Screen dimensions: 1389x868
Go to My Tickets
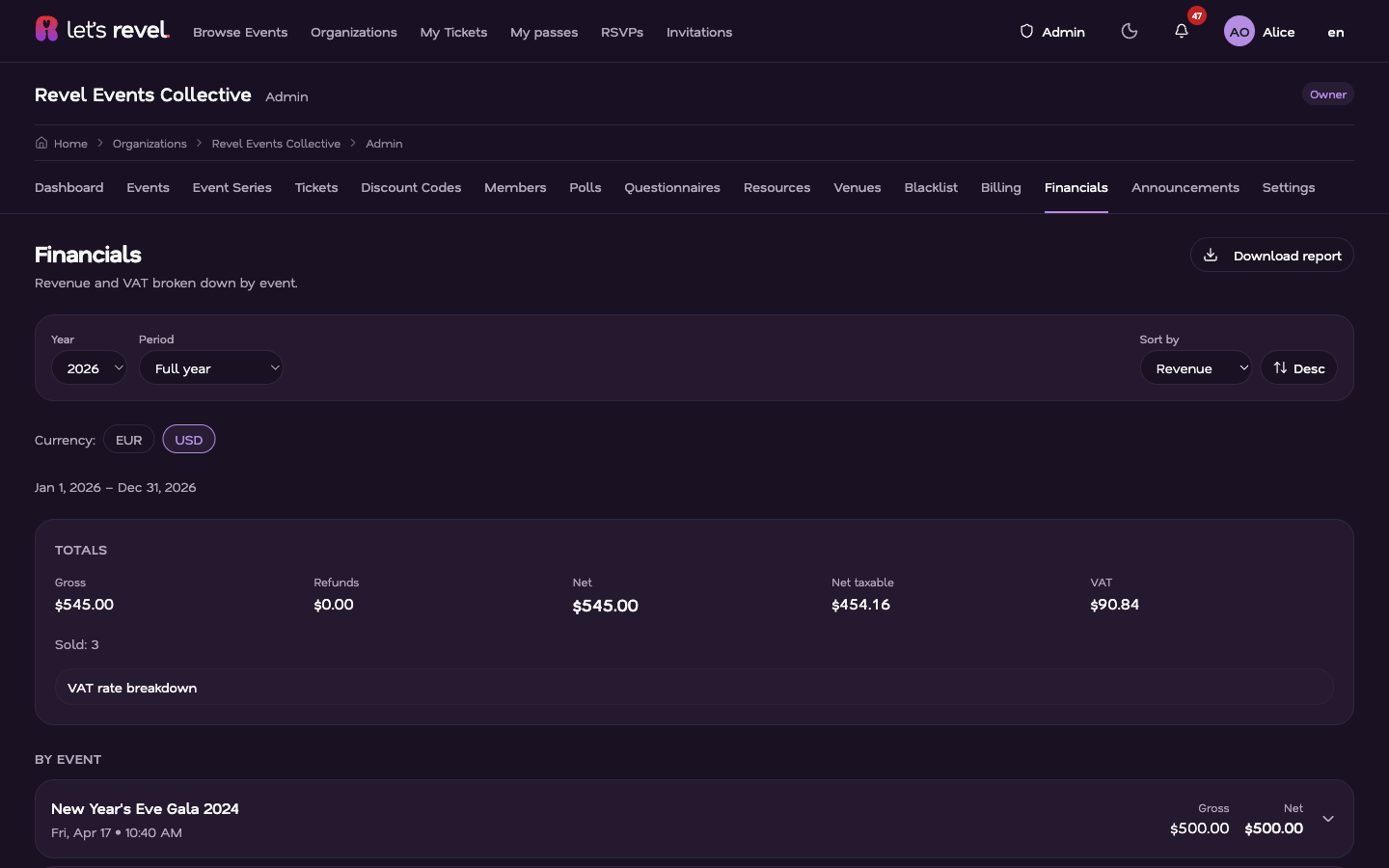(453, 32)
